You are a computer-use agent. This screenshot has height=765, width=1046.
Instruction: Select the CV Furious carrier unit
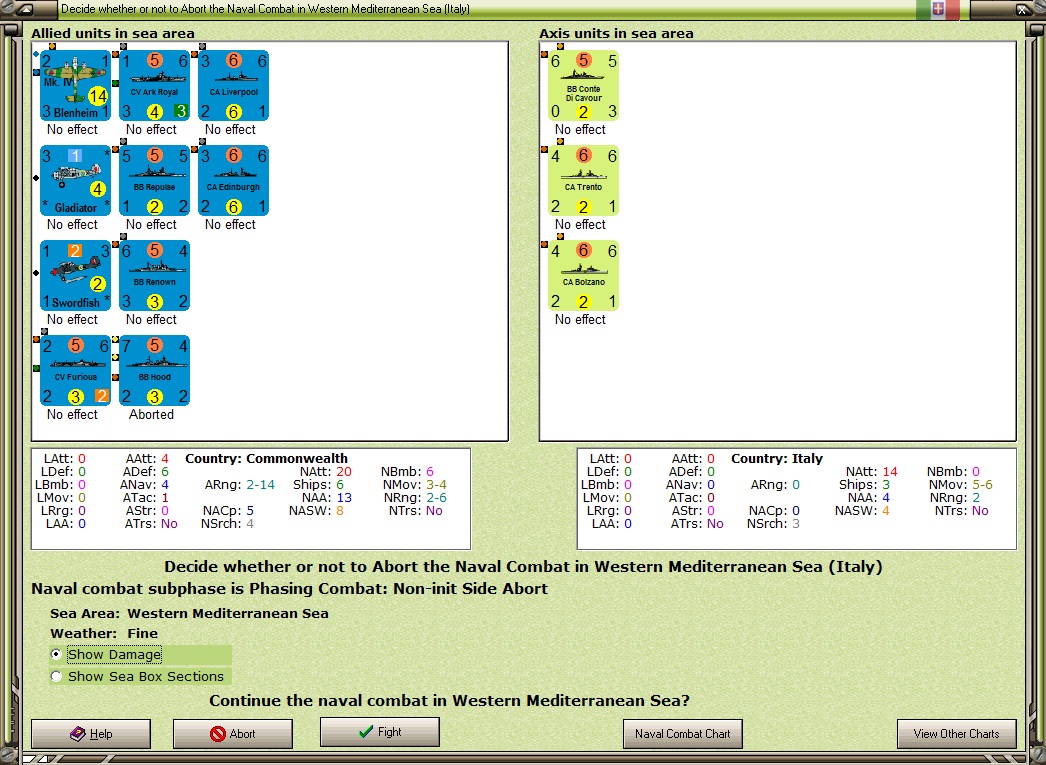pos(75,370)
